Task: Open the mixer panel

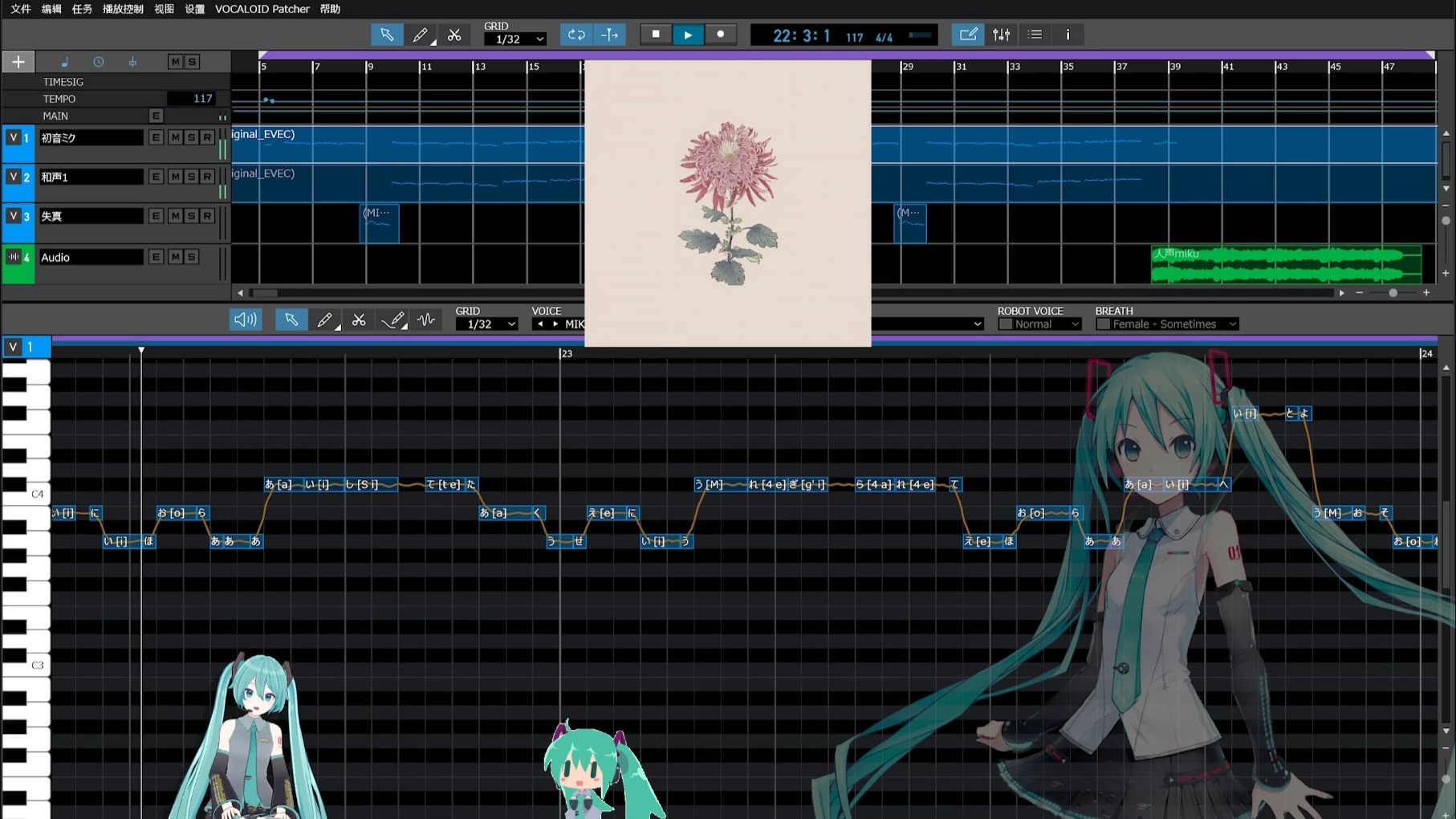Action: (x=1002, y=35)
